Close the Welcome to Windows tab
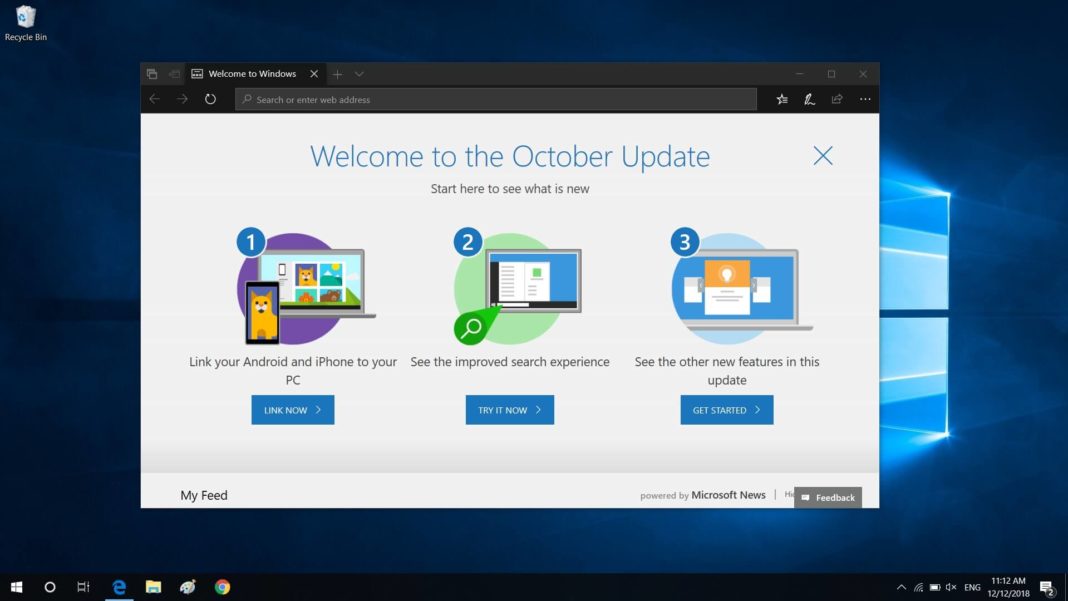 click(x=314, y=74)
